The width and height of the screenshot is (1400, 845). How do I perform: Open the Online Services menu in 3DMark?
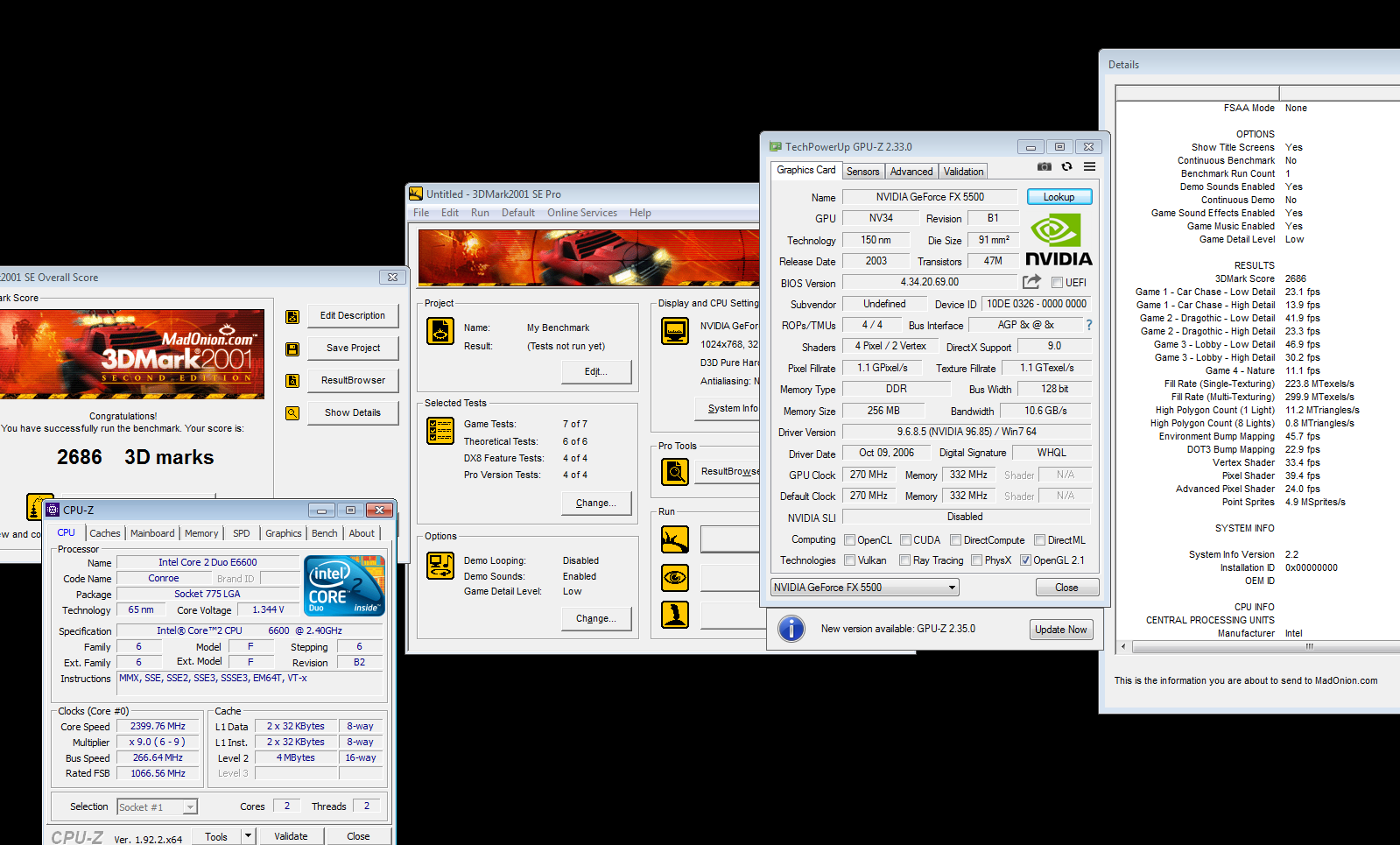[581, 213]
